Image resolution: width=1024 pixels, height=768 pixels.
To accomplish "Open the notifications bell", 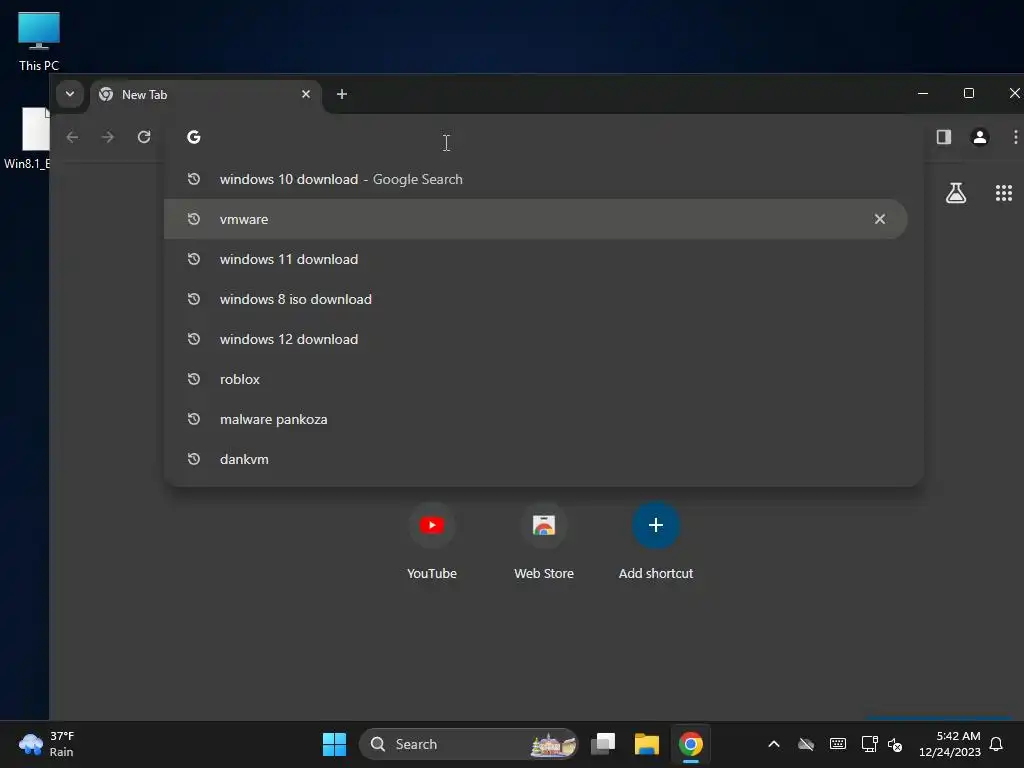I will click(996, 744).
